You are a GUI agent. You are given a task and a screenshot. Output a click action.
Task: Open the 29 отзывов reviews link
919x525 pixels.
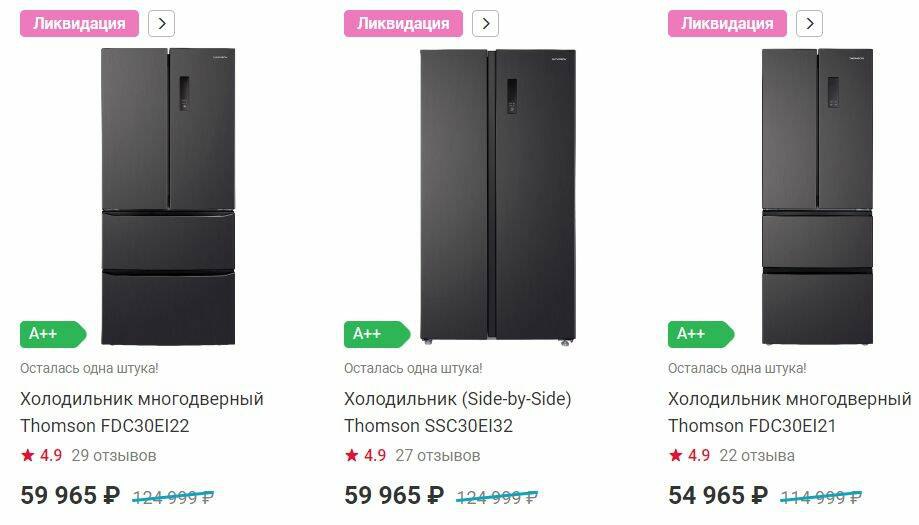(x=114, y=456)
